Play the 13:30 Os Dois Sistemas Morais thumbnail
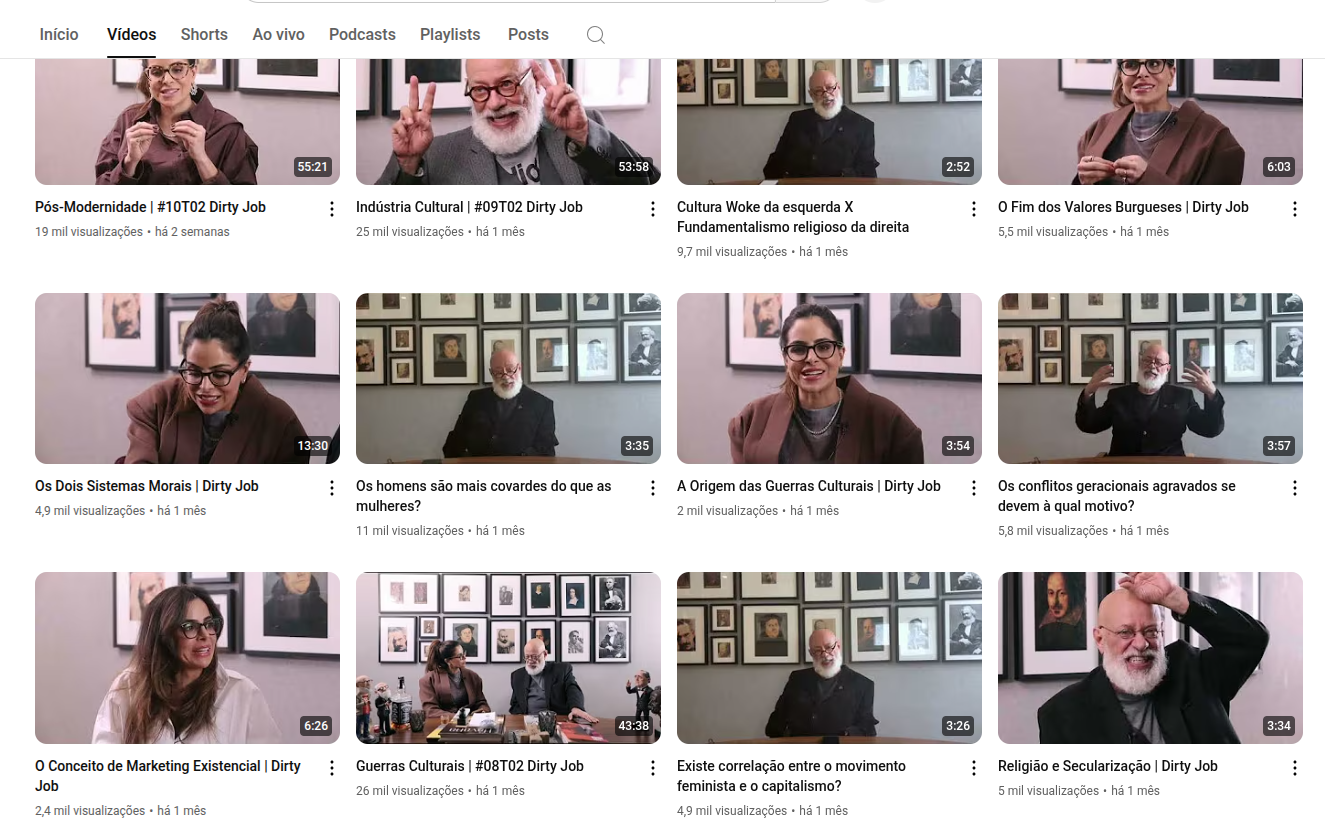 coord(187,378)
